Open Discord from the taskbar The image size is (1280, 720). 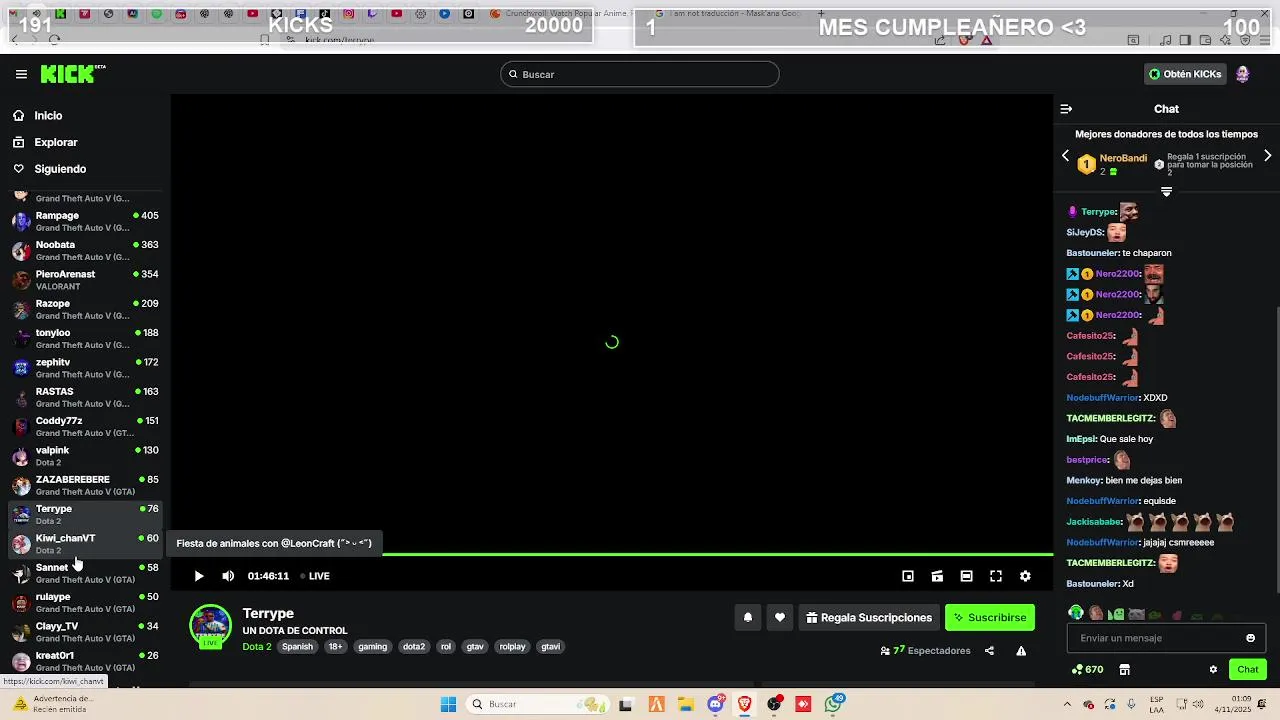[x=715, y=704]
